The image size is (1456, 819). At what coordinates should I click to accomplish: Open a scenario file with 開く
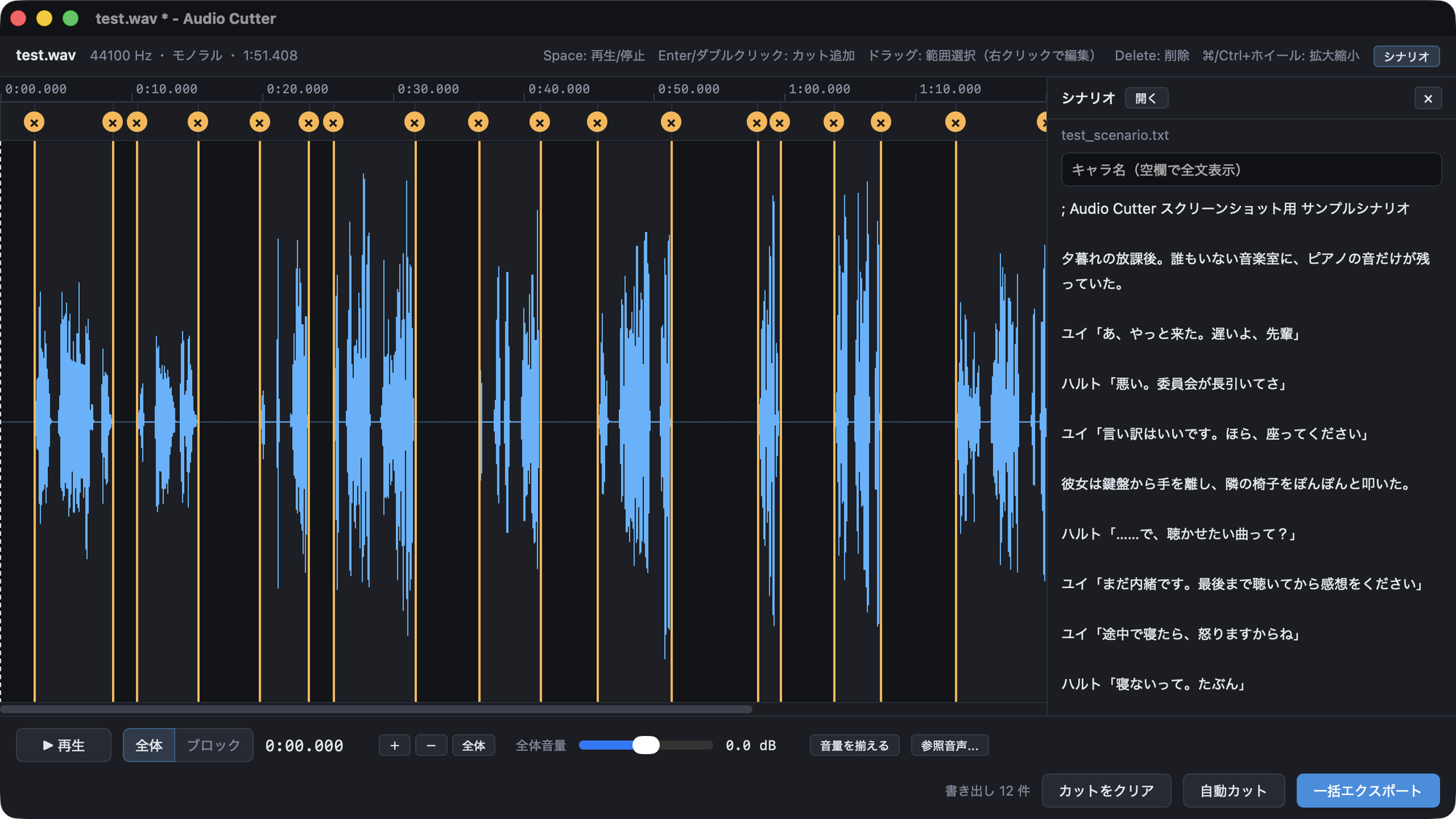coord(1147,98)
